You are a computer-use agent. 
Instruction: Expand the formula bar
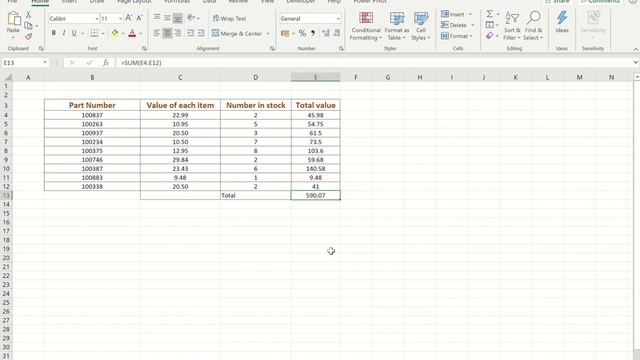636,63
